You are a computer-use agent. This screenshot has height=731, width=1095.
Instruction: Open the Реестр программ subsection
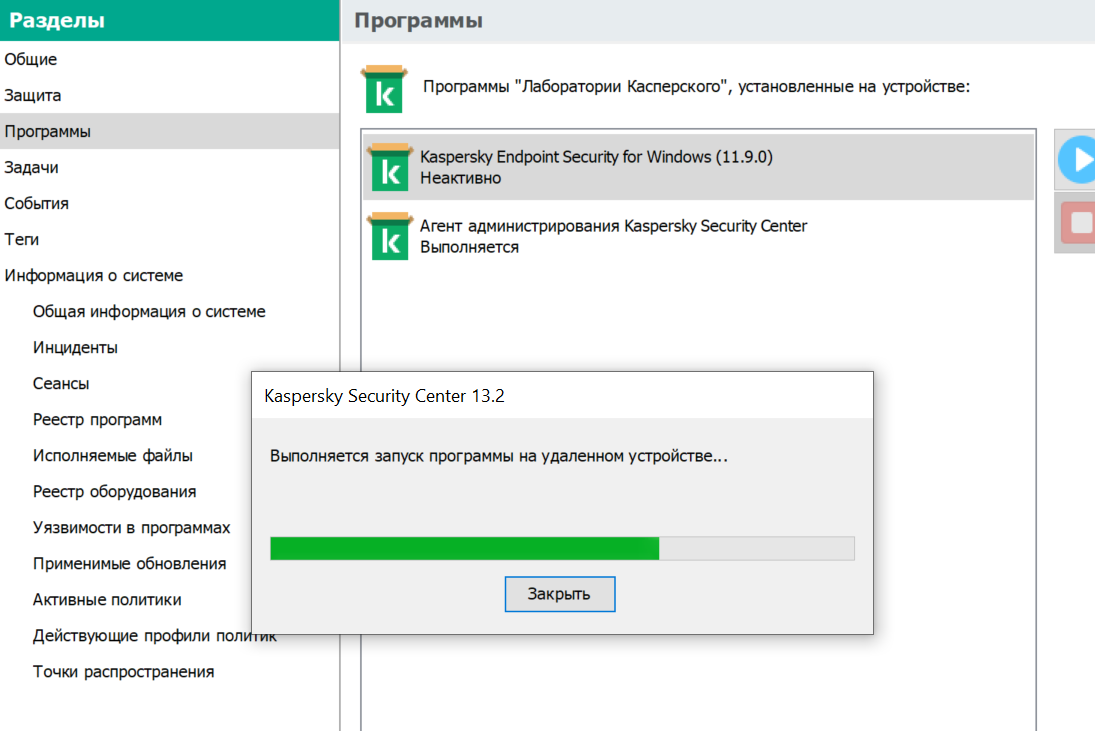pyautogui.click(x=97, y=420)
